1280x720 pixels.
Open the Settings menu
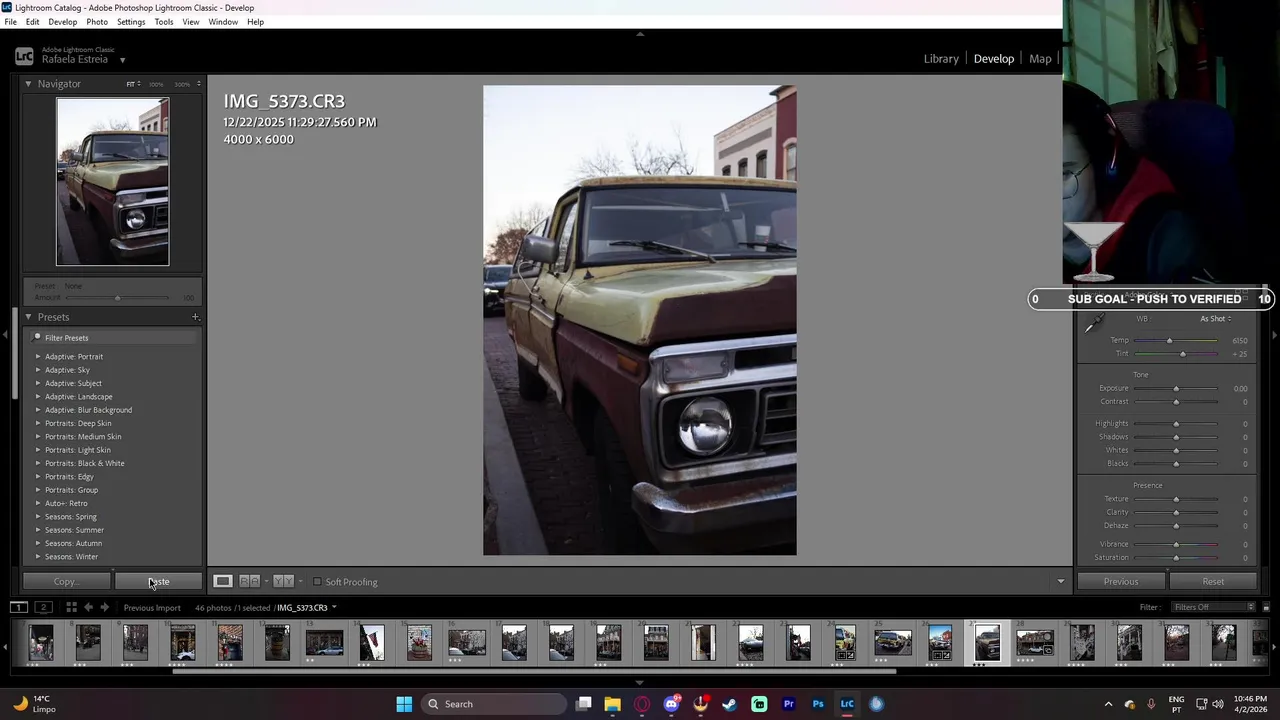point(131,22)
